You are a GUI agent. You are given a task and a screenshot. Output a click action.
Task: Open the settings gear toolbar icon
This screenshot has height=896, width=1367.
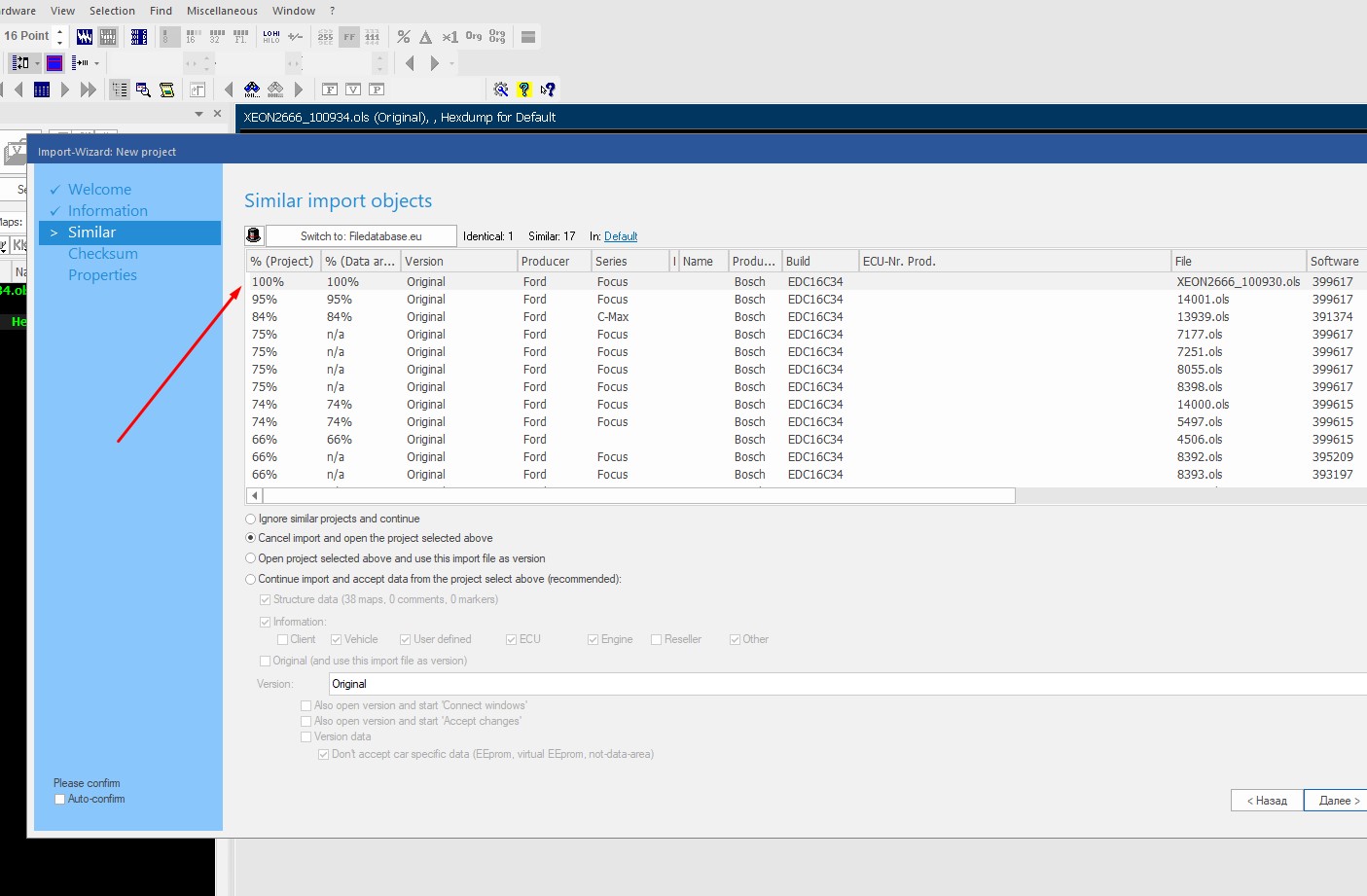tap(501, 90)
